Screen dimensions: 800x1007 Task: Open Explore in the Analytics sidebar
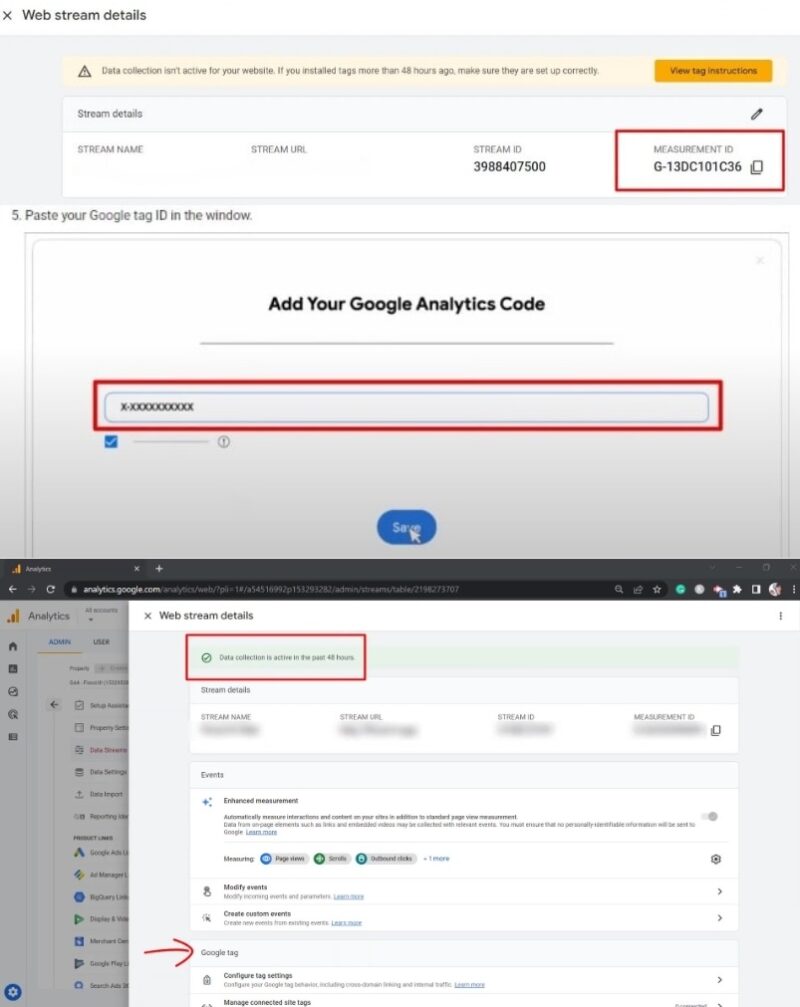[13, 692]
